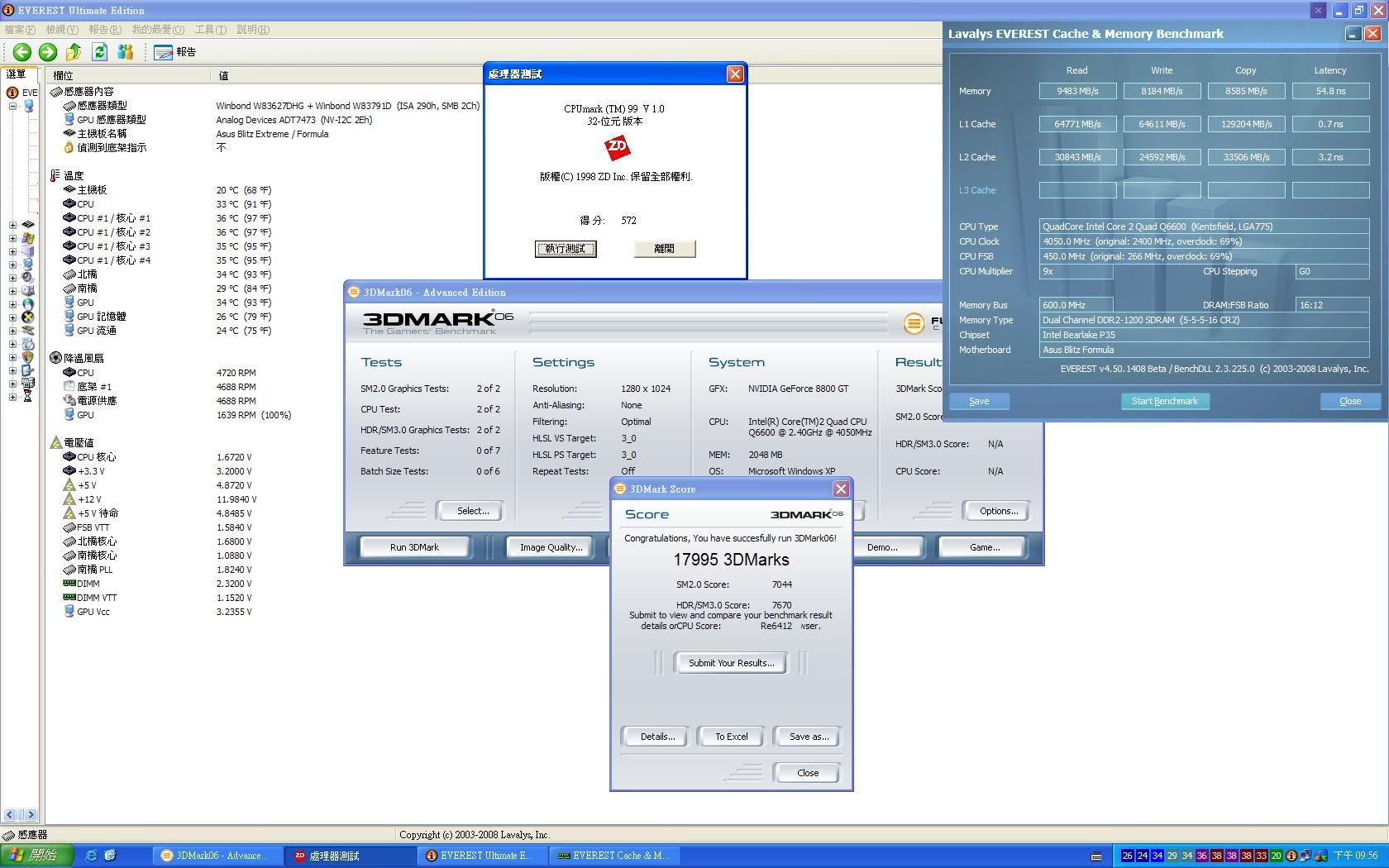The image size is (1389, 868).
Task: Switch to 處理器測試 taskbar button
Action: 351,856
